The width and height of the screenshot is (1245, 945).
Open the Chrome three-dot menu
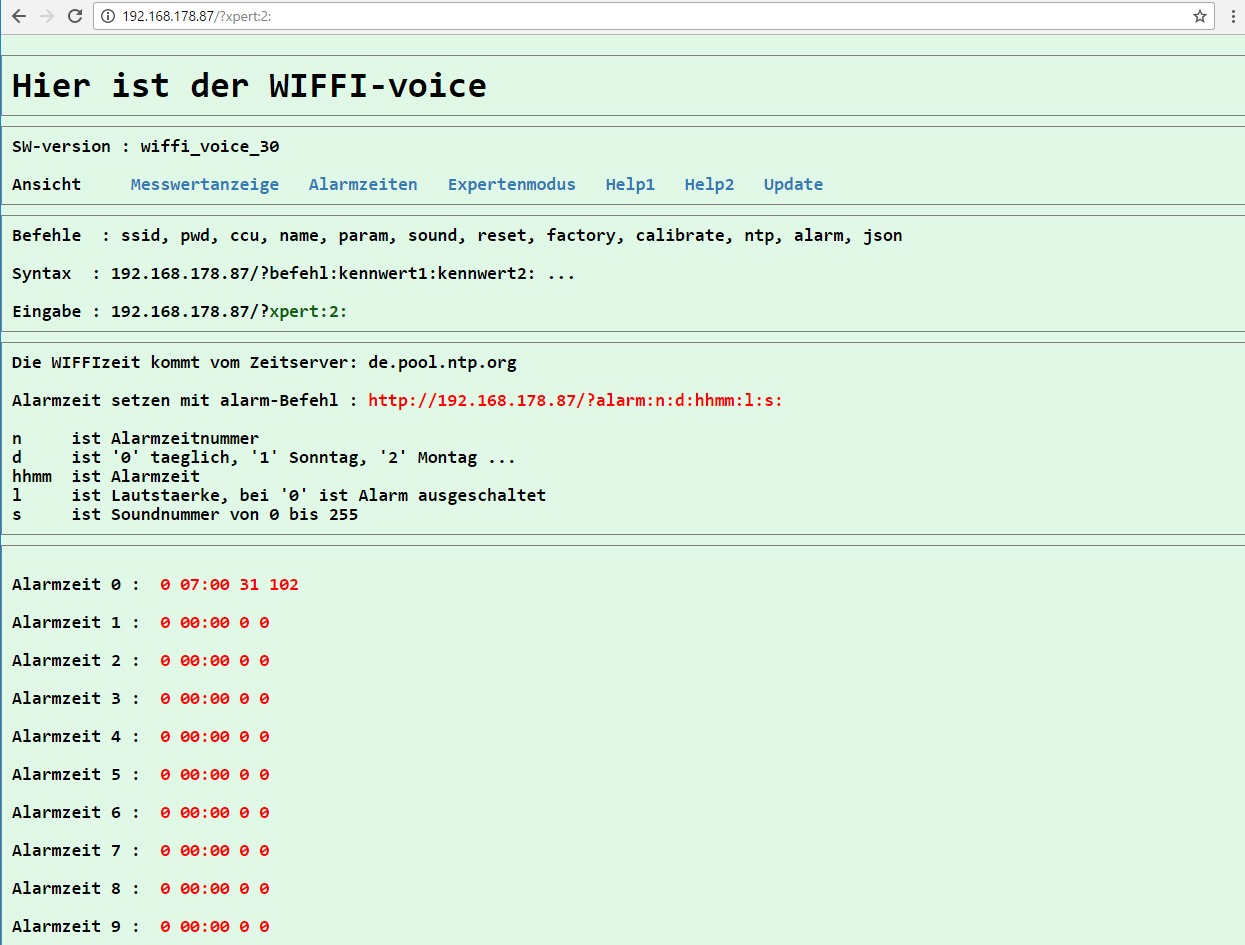click(1232, 16)
